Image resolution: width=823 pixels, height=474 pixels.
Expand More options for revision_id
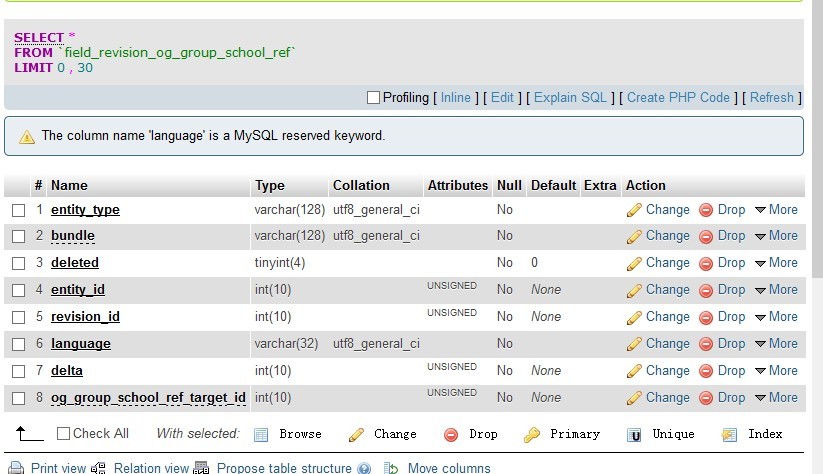point(776,317)
